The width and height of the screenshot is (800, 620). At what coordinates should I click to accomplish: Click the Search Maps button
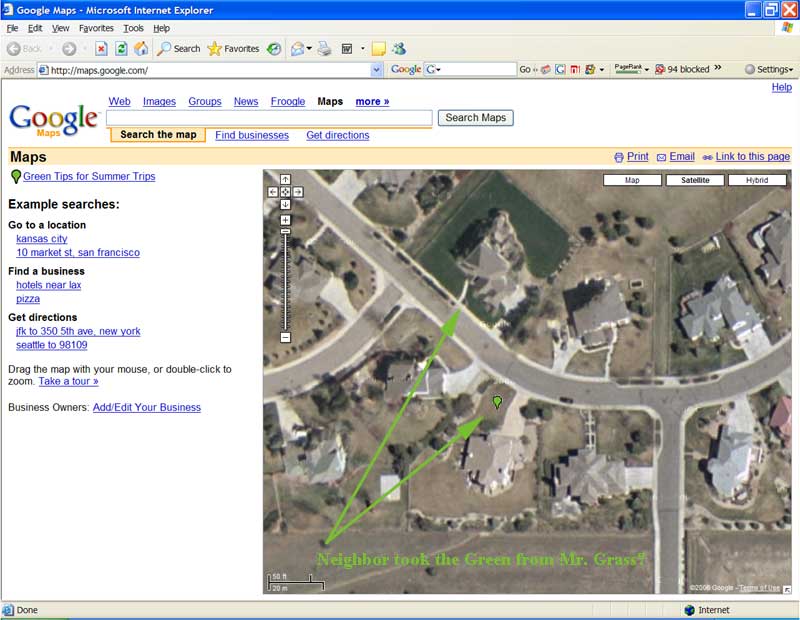coord(476,118)
